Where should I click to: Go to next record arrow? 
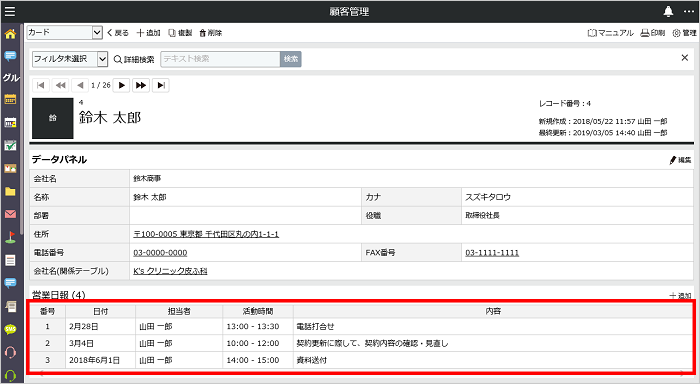(121, 85)
